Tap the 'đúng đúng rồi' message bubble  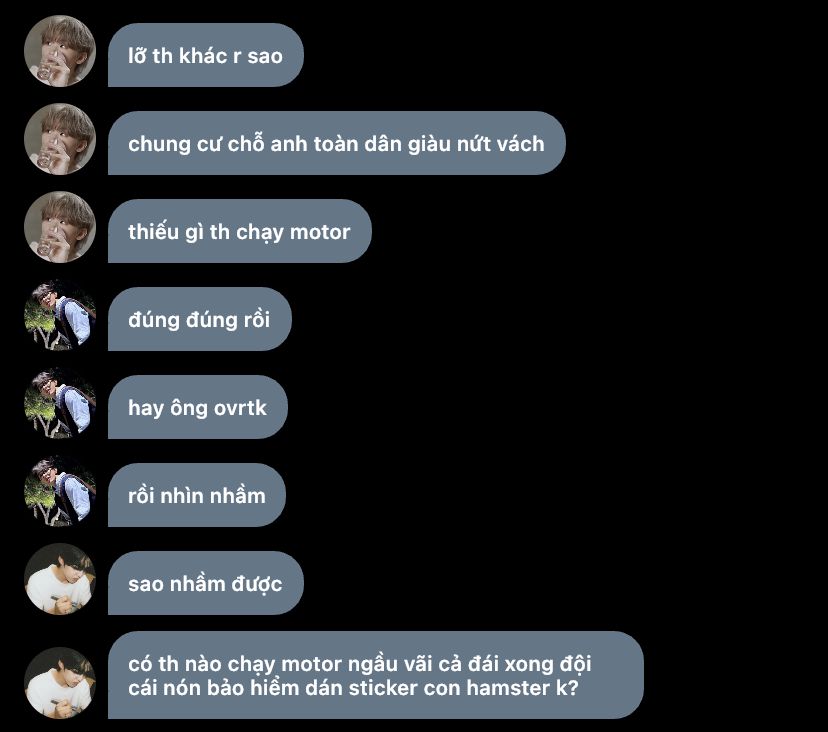pyautogui.click(x=200, y=319)
